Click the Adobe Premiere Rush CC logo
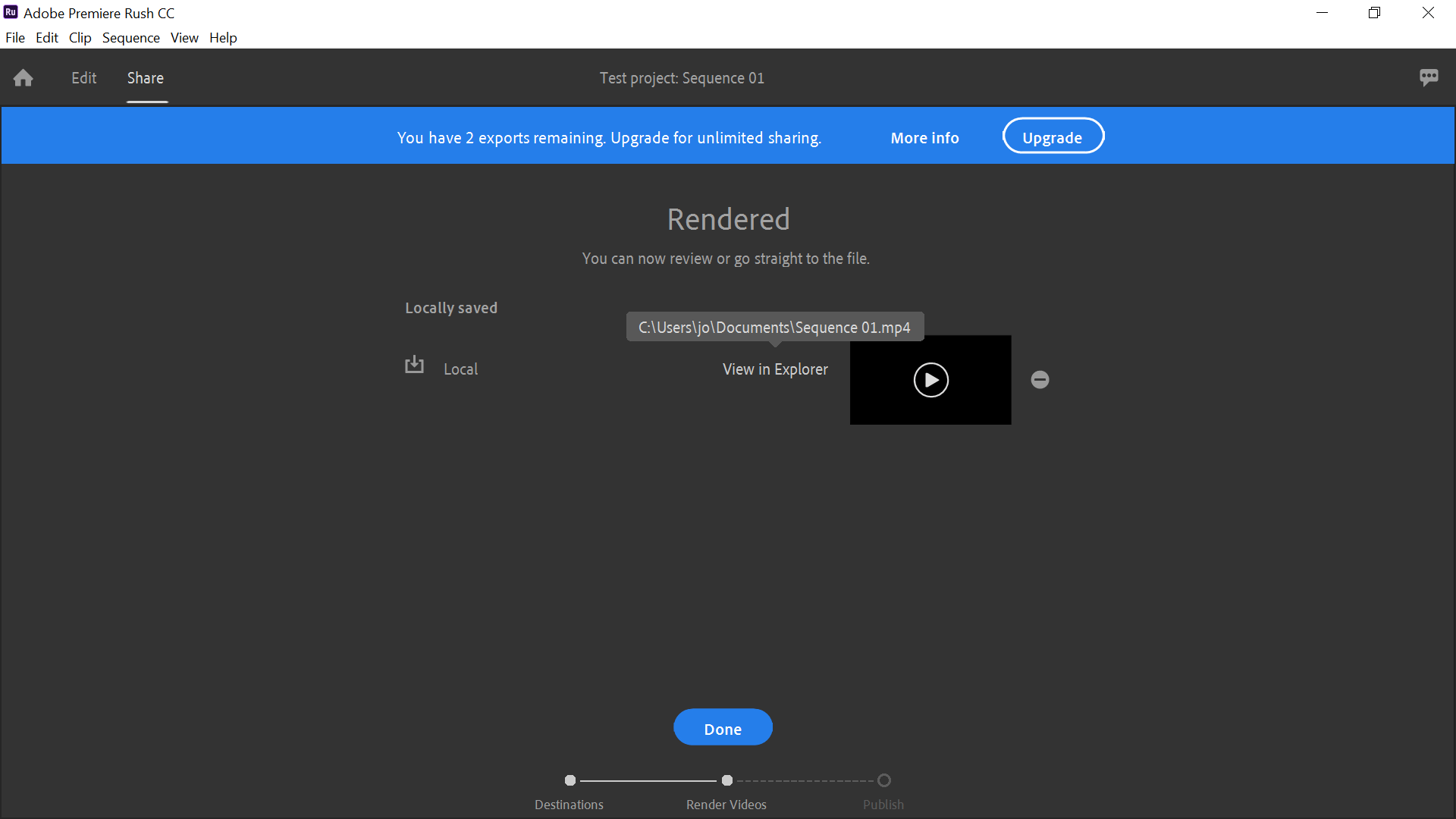Viewport: 1456px width, 819px height. (x=11, y=13)
